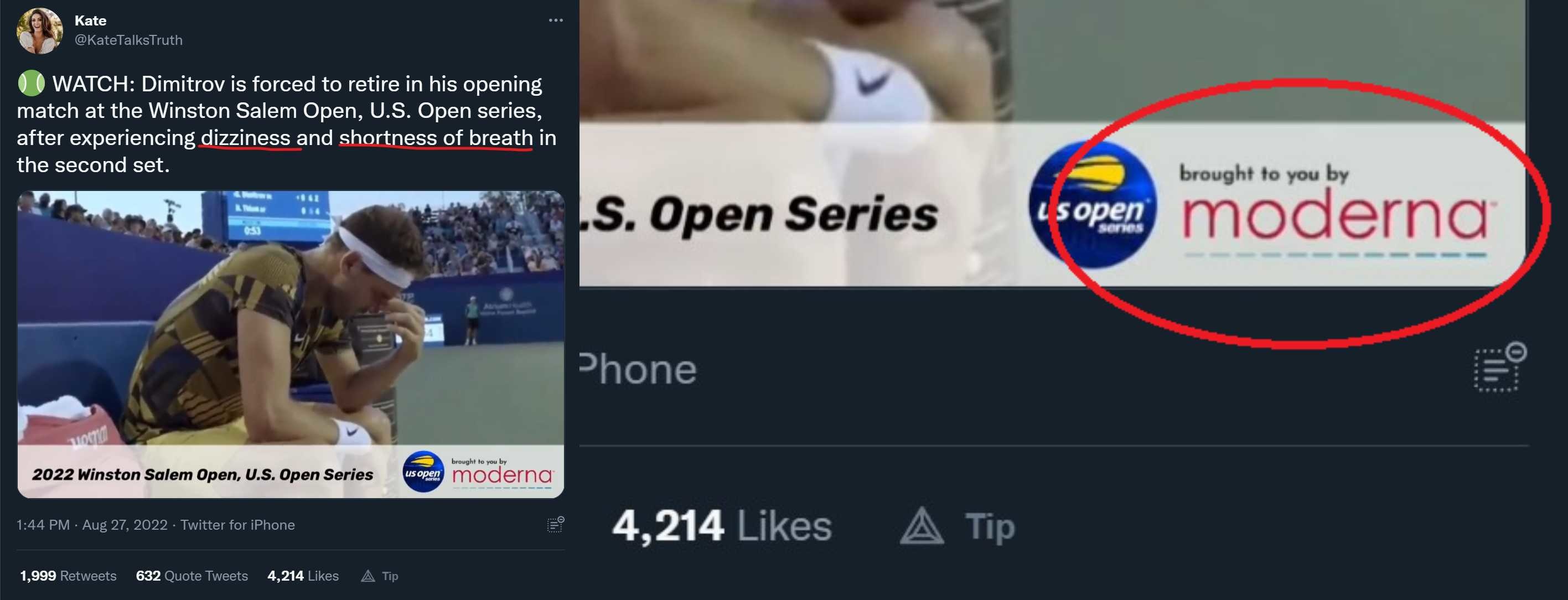Open the three-dot more options menu

click(556, 20)
